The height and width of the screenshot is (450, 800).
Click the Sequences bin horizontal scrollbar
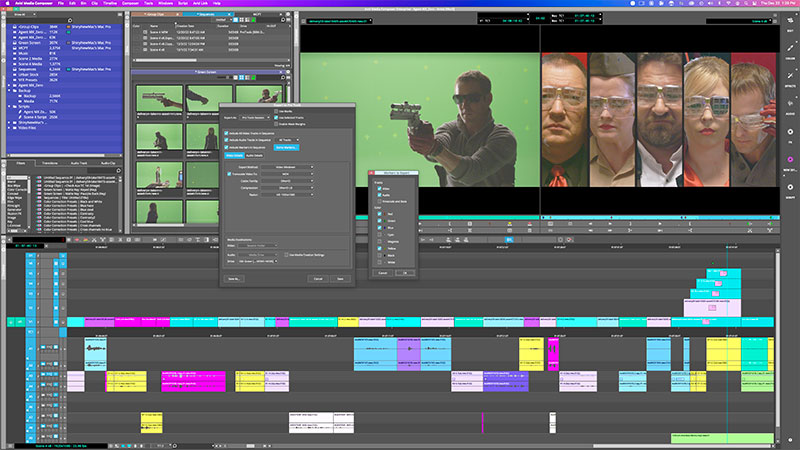166,60
